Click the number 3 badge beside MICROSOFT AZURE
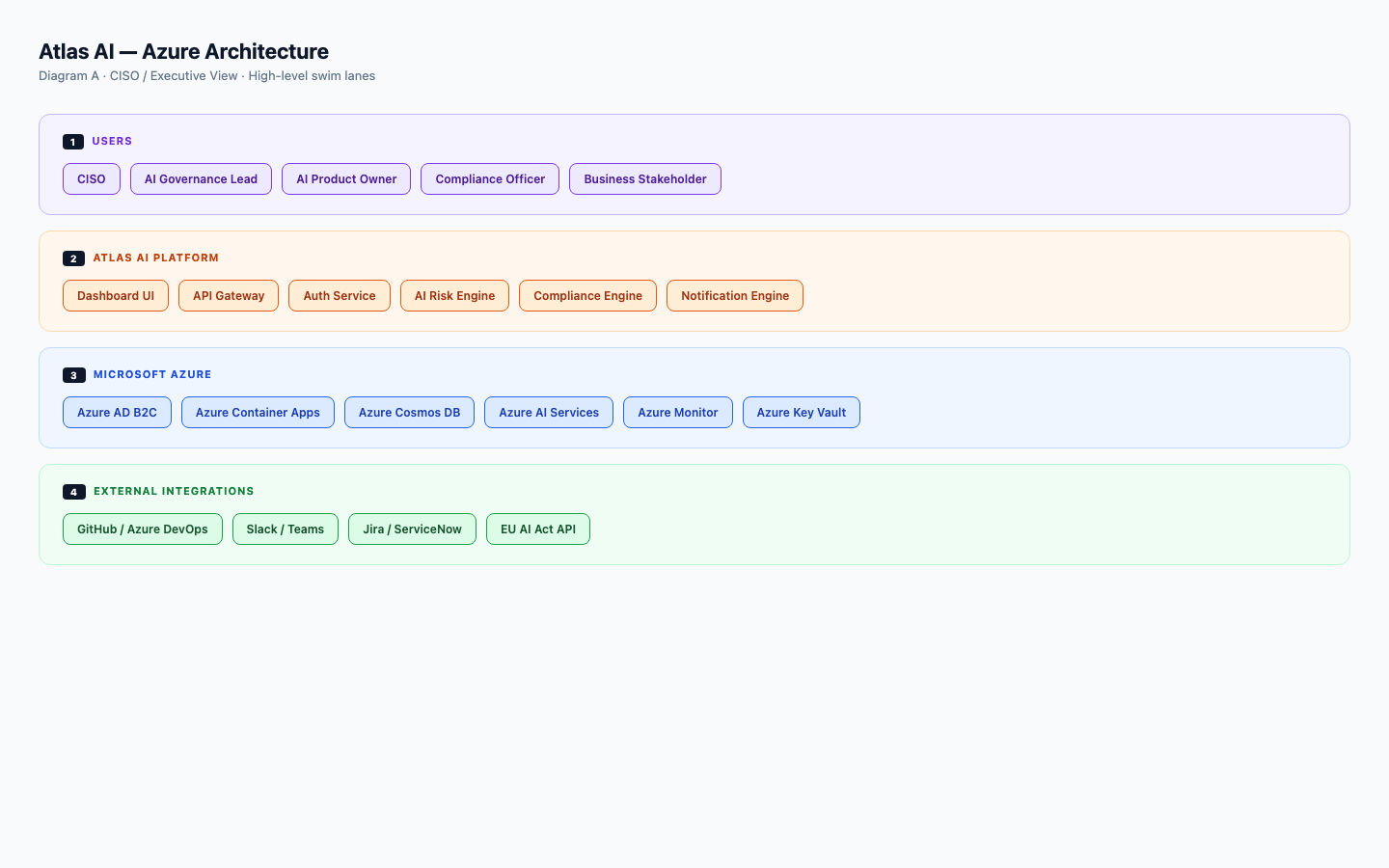This screenshot has width=1389, height=868. pos(74,375)
